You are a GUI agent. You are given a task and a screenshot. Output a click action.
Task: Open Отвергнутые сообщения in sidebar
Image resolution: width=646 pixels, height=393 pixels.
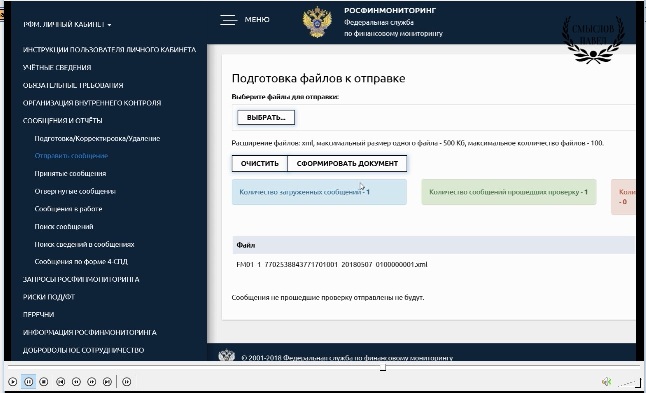click(x=75, y=191)
